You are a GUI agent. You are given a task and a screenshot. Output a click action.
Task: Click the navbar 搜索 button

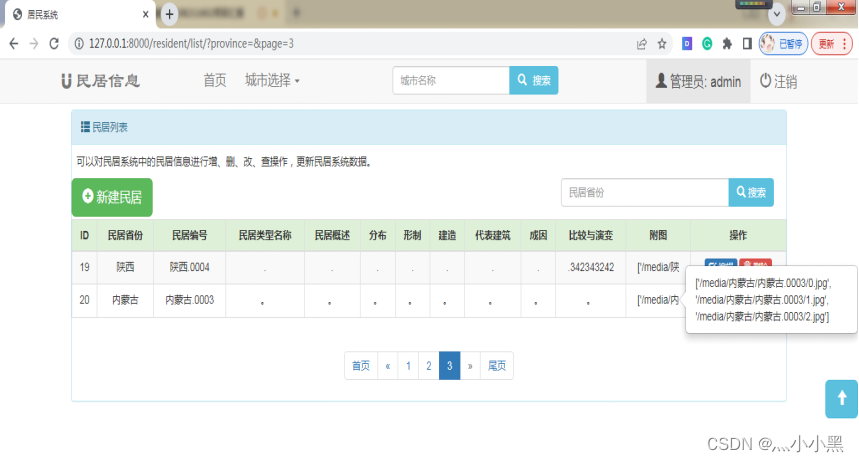[534, 81]
